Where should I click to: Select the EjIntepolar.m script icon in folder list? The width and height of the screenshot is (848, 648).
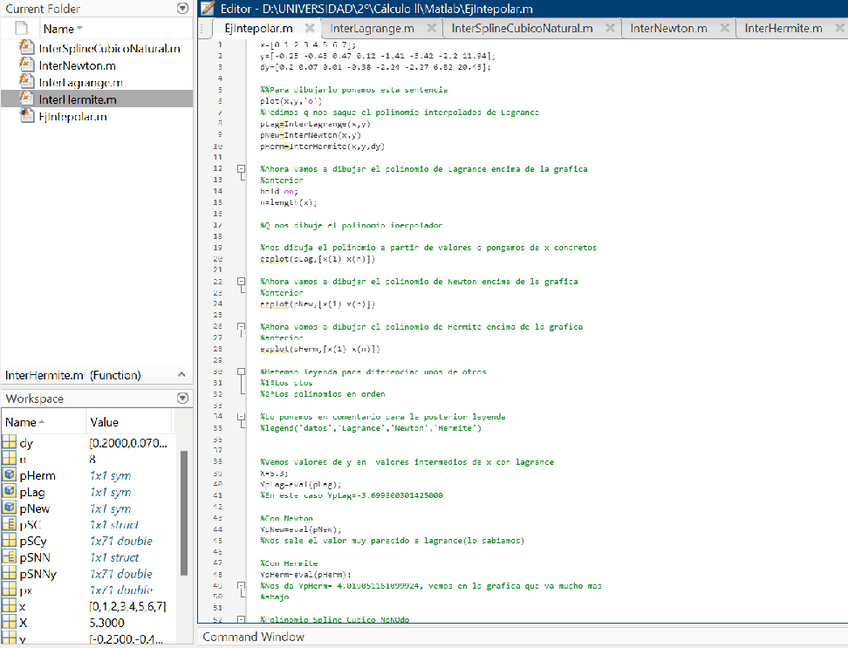click(27, 117)
